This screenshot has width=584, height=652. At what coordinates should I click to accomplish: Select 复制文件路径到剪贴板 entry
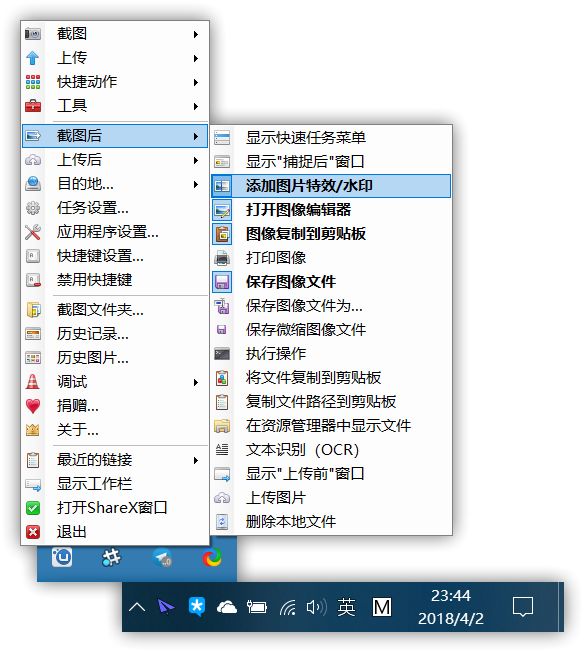pyautogui.click(x=331, y=402)
